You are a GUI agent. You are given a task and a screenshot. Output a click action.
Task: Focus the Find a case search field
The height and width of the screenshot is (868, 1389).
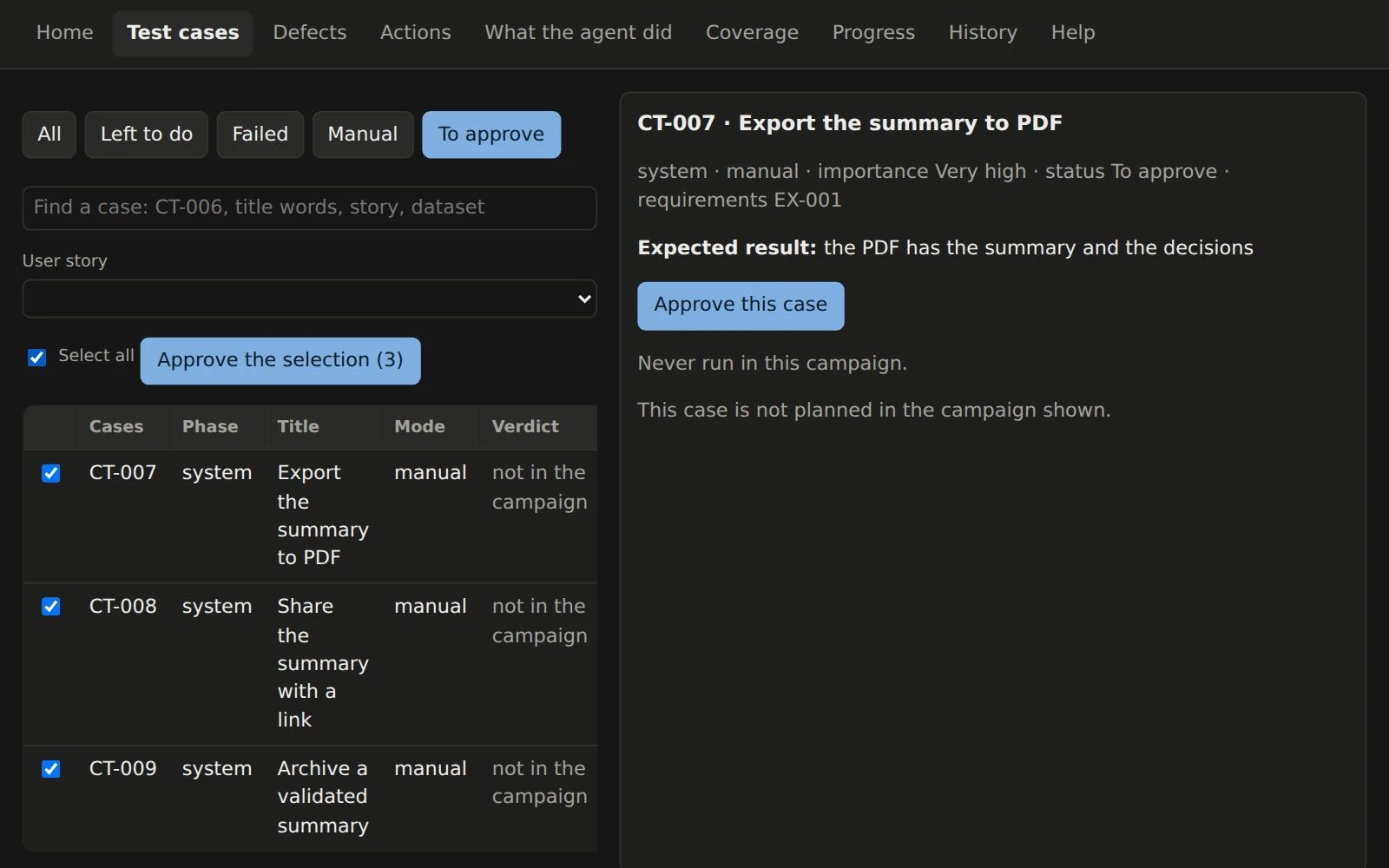309,208
